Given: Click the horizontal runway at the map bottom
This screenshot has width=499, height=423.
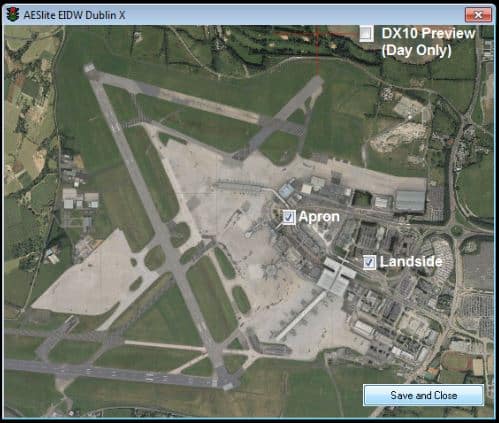Looking at the screenshot, I should (x=110, y=373).
